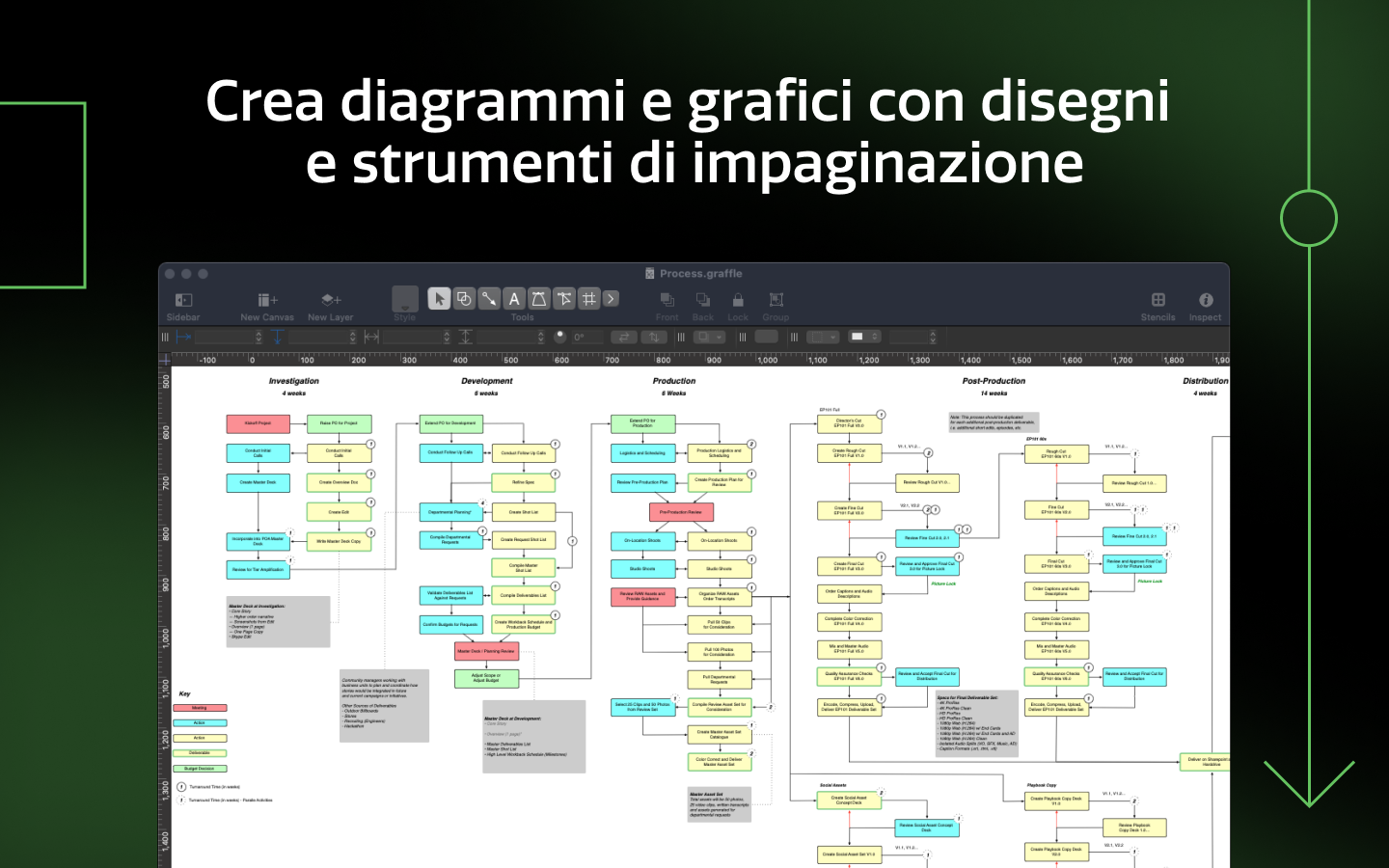The height and width of the screenshot is (868, 1389).
Task: Bring selection to Front
Action: point(667,306)
